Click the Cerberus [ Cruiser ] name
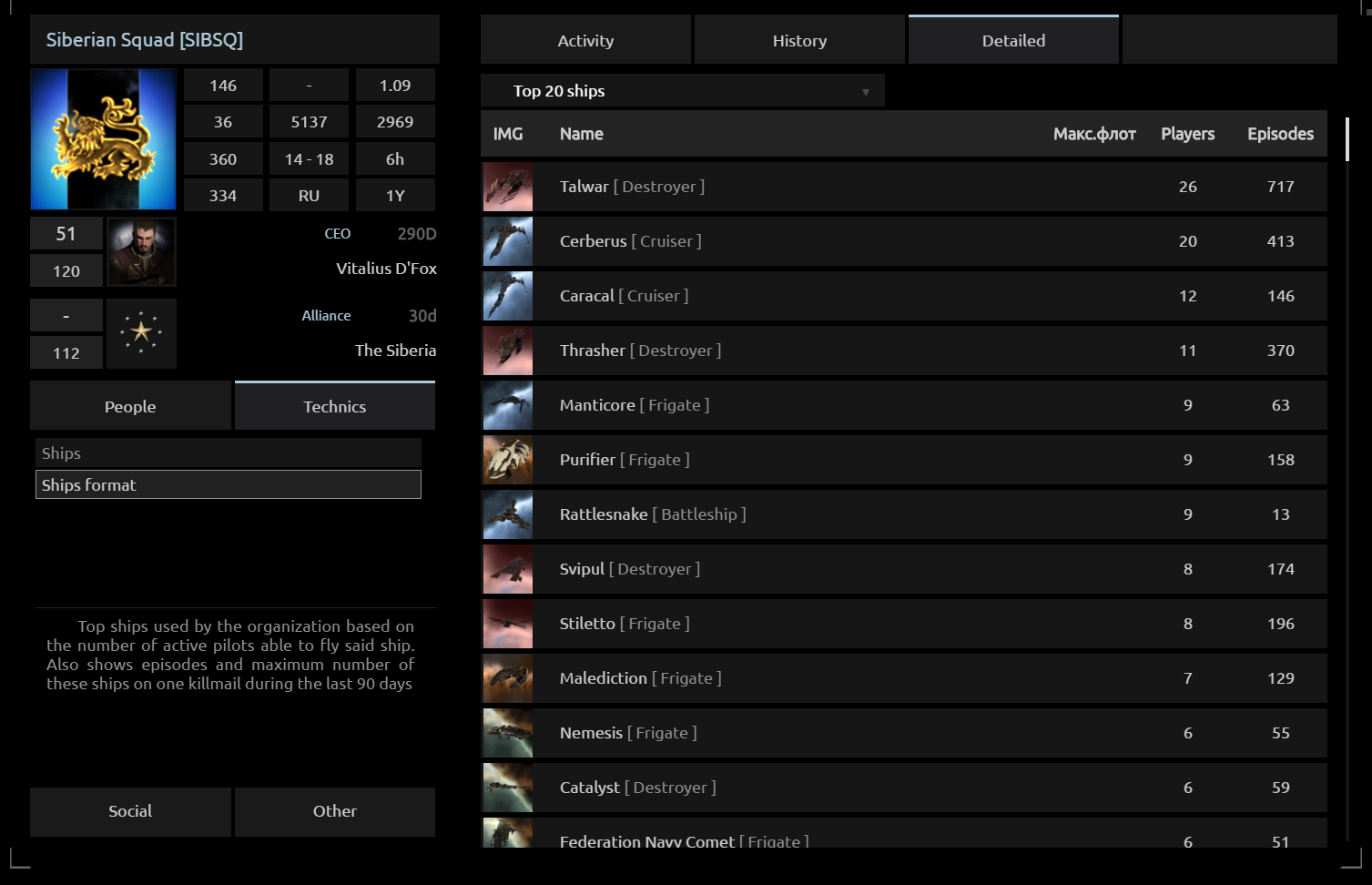This screenshot has width=1372, height=885. [630, 241]
